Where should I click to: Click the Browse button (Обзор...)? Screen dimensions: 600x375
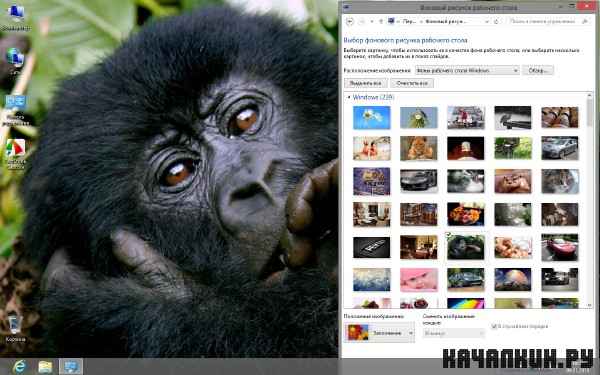538,70
